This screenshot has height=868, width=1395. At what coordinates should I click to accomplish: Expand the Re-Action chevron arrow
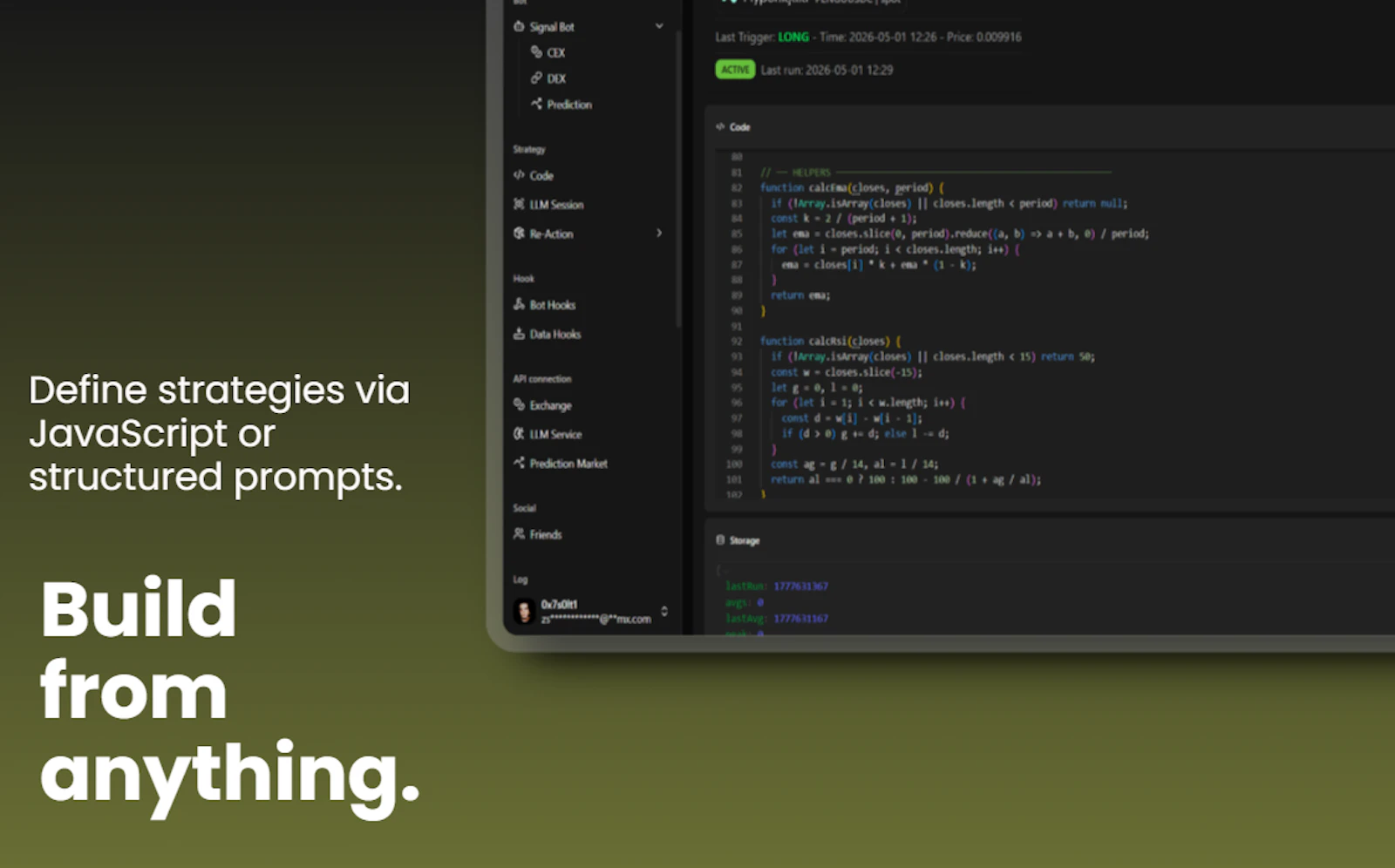coord(659,233)
